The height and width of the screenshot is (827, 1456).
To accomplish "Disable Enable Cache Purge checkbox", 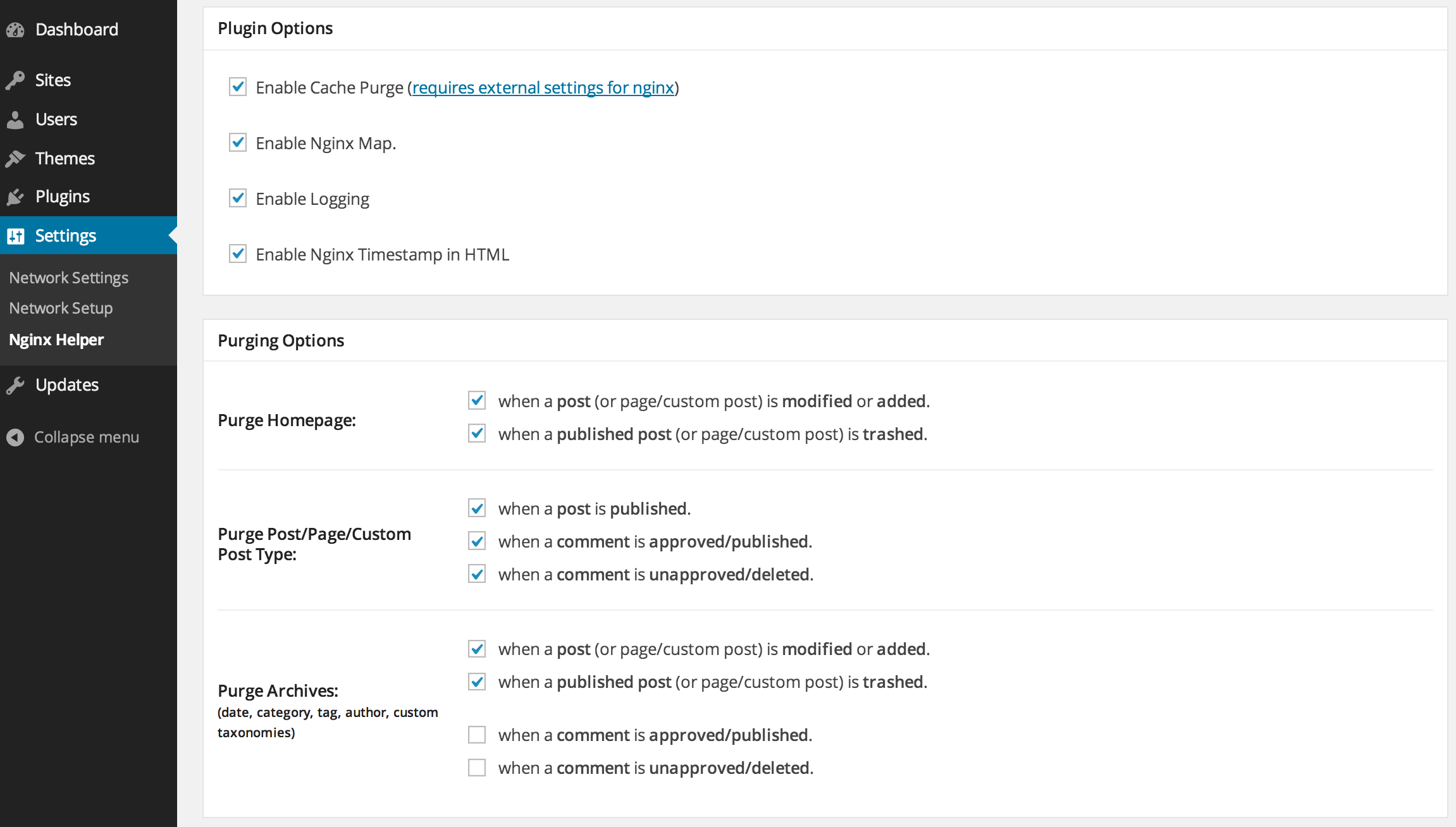I will click(x=237, y=87).
